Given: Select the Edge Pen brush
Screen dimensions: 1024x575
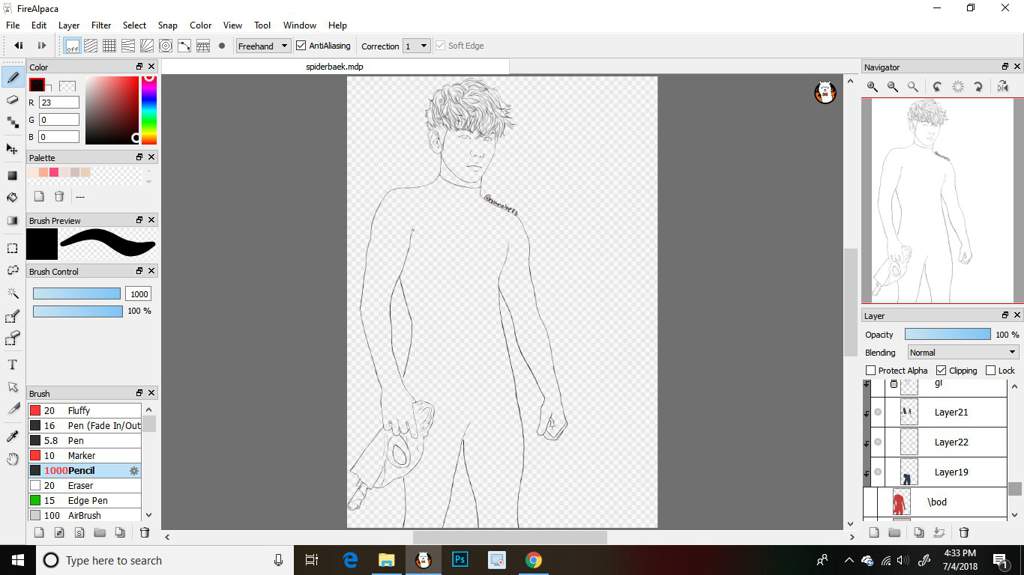Looking at the screenshot, I should (85, 501).
